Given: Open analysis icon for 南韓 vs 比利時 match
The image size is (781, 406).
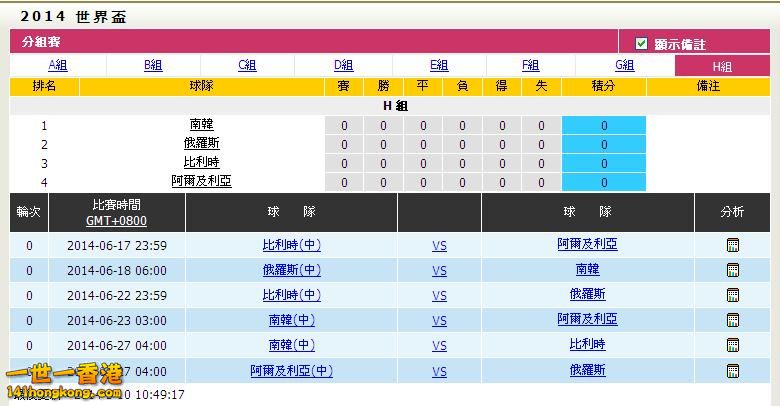Looking at the screenshot, I should [x=733, y=345].
